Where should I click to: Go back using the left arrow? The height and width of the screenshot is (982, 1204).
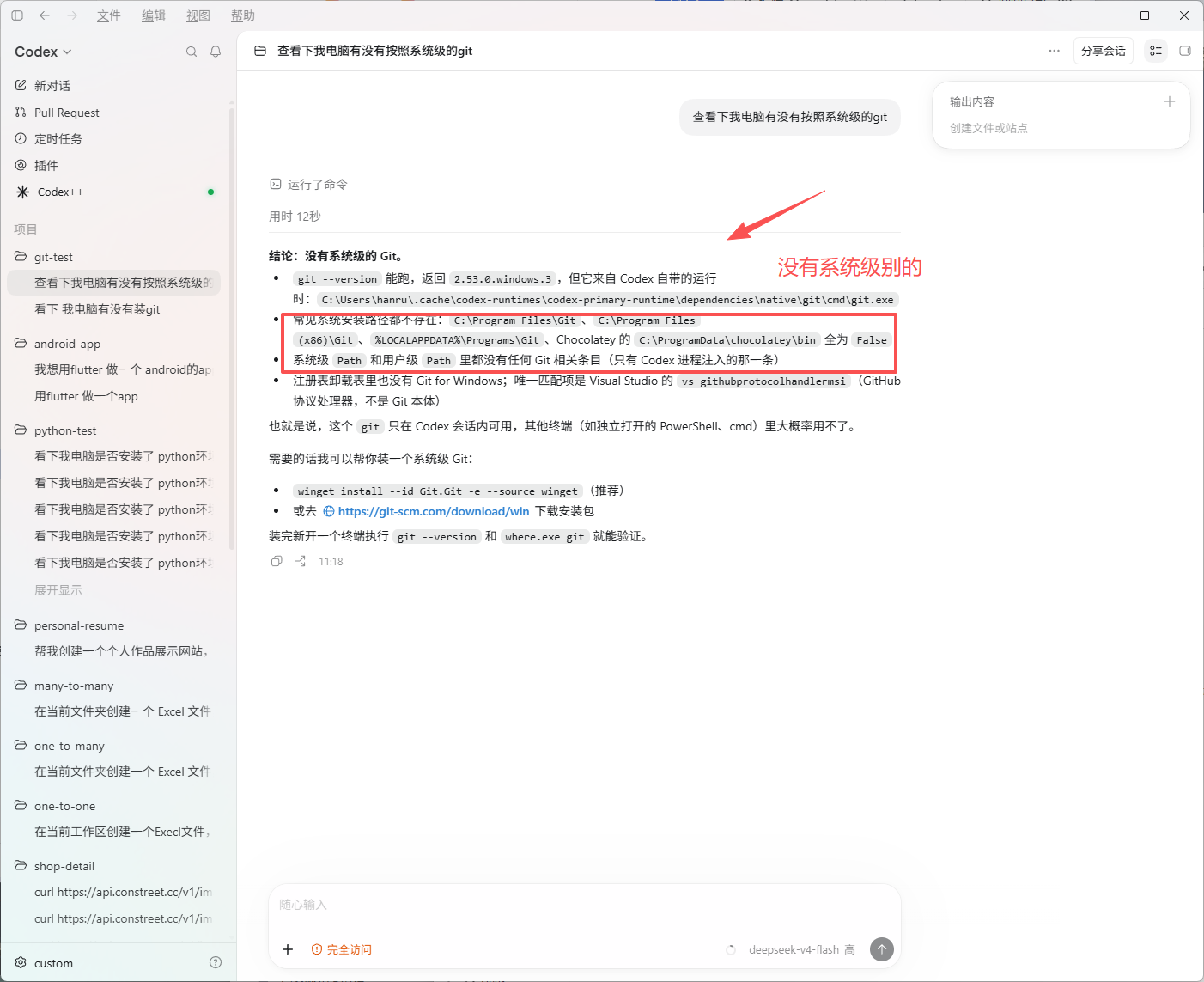[45, 15]
